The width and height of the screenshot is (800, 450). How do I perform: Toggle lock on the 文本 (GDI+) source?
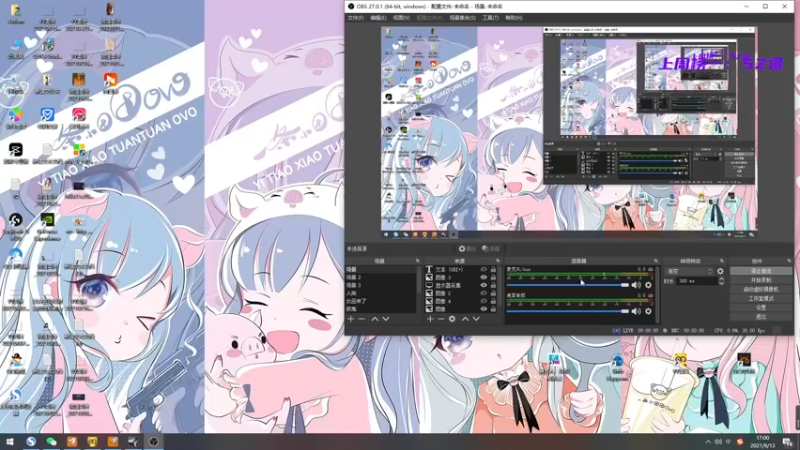coord(493,269)
